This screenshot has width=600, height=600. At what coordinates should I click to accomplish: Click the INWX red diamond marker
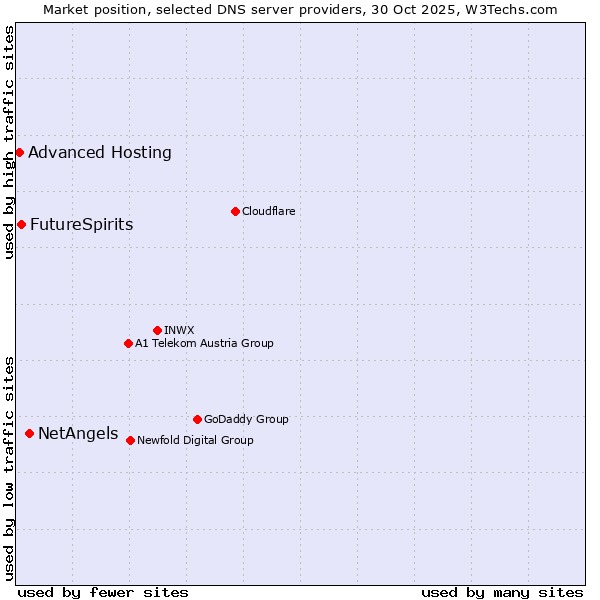[x=157, y=330]
